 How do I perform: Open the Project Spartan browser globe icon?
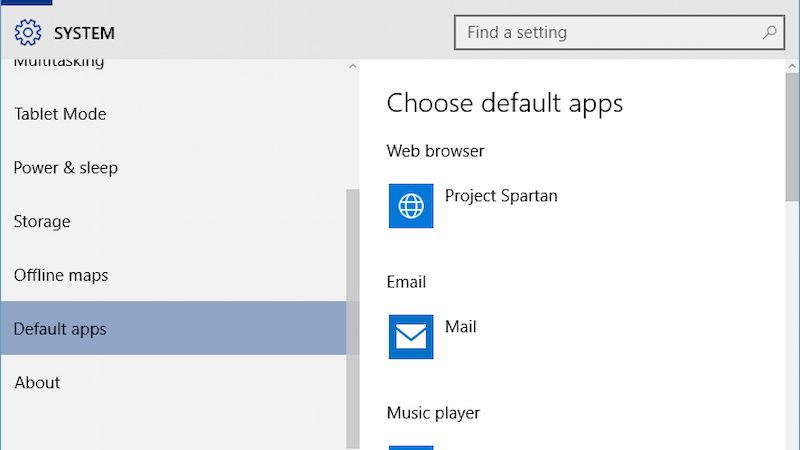(x=411, y=206)
